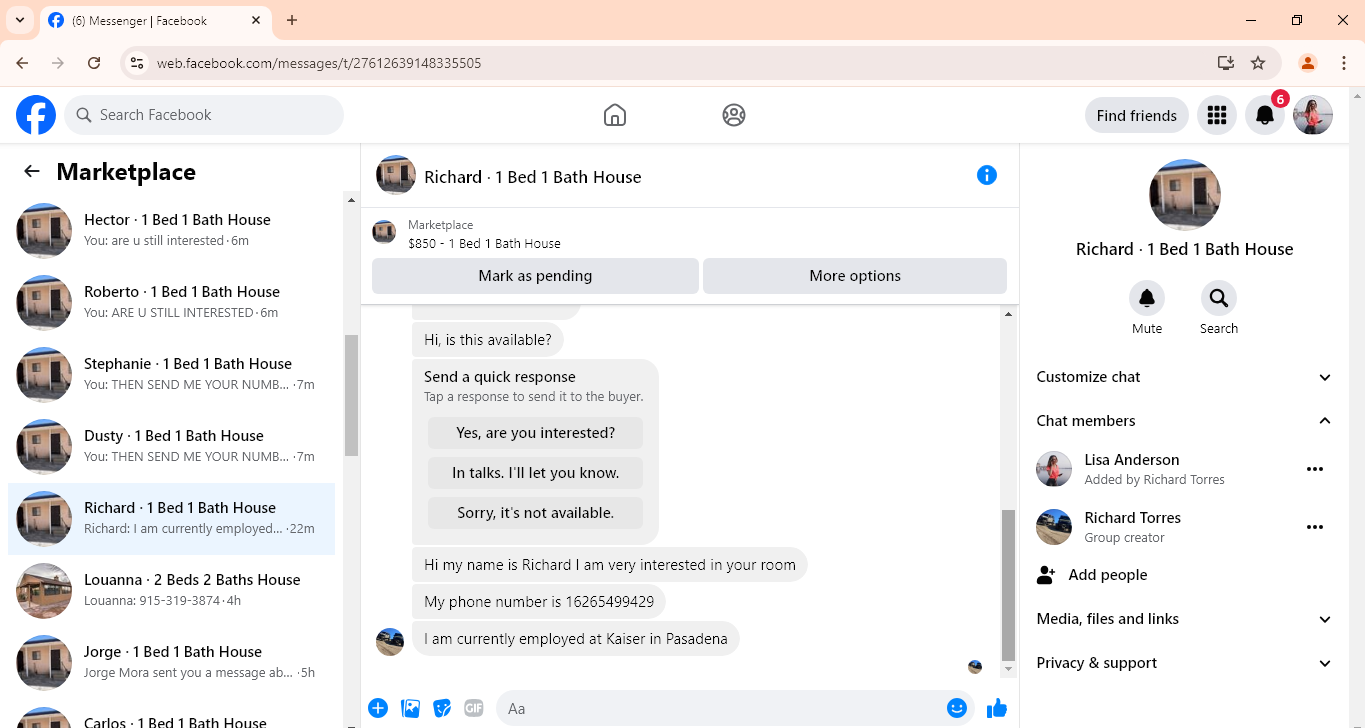1365x728 pixels.
Task: Click the install app icon in address bar
Action: pos(1226,63)
